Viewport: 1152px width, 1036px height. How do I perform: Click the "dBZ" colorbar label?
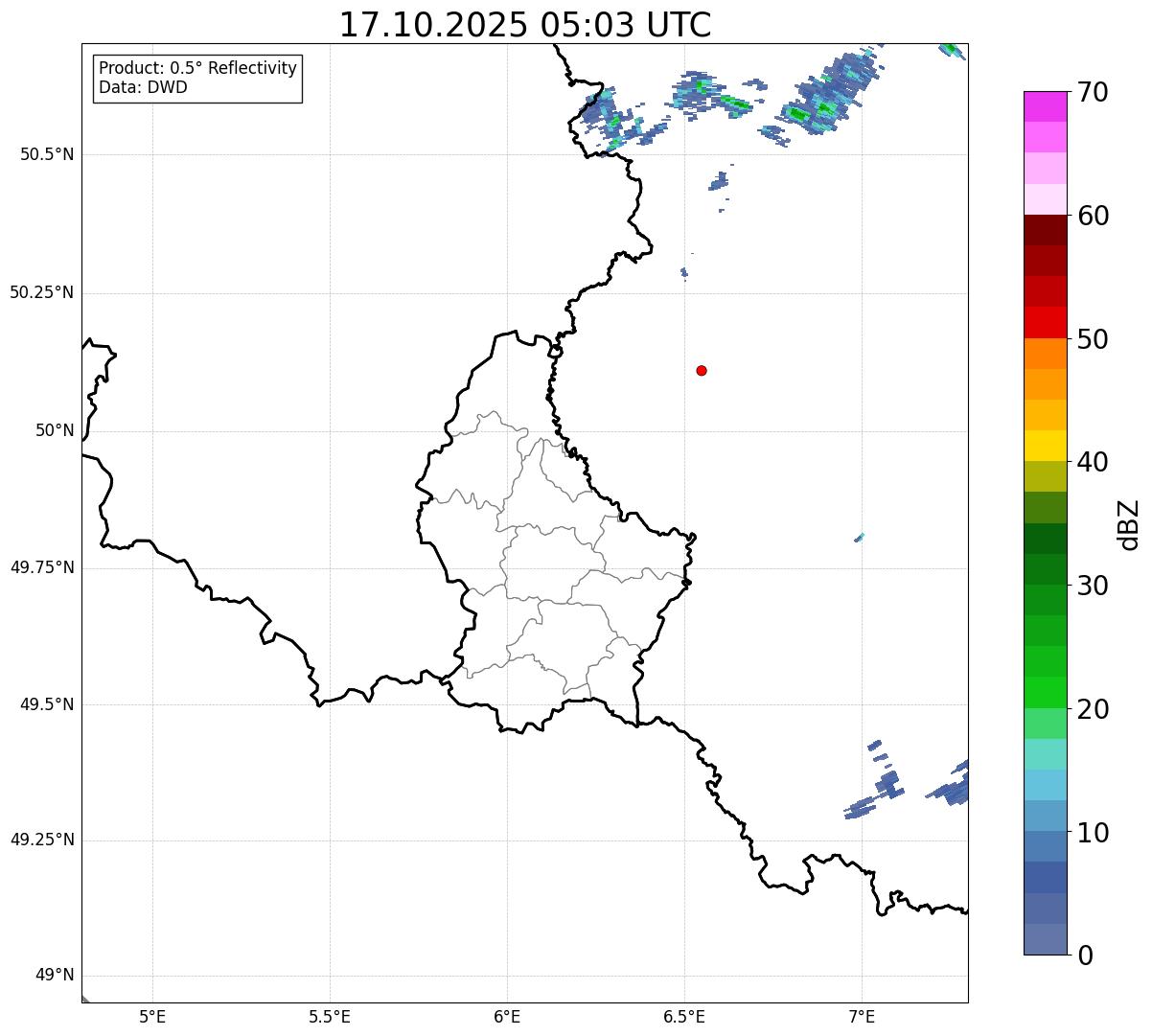click(1130, 524)
